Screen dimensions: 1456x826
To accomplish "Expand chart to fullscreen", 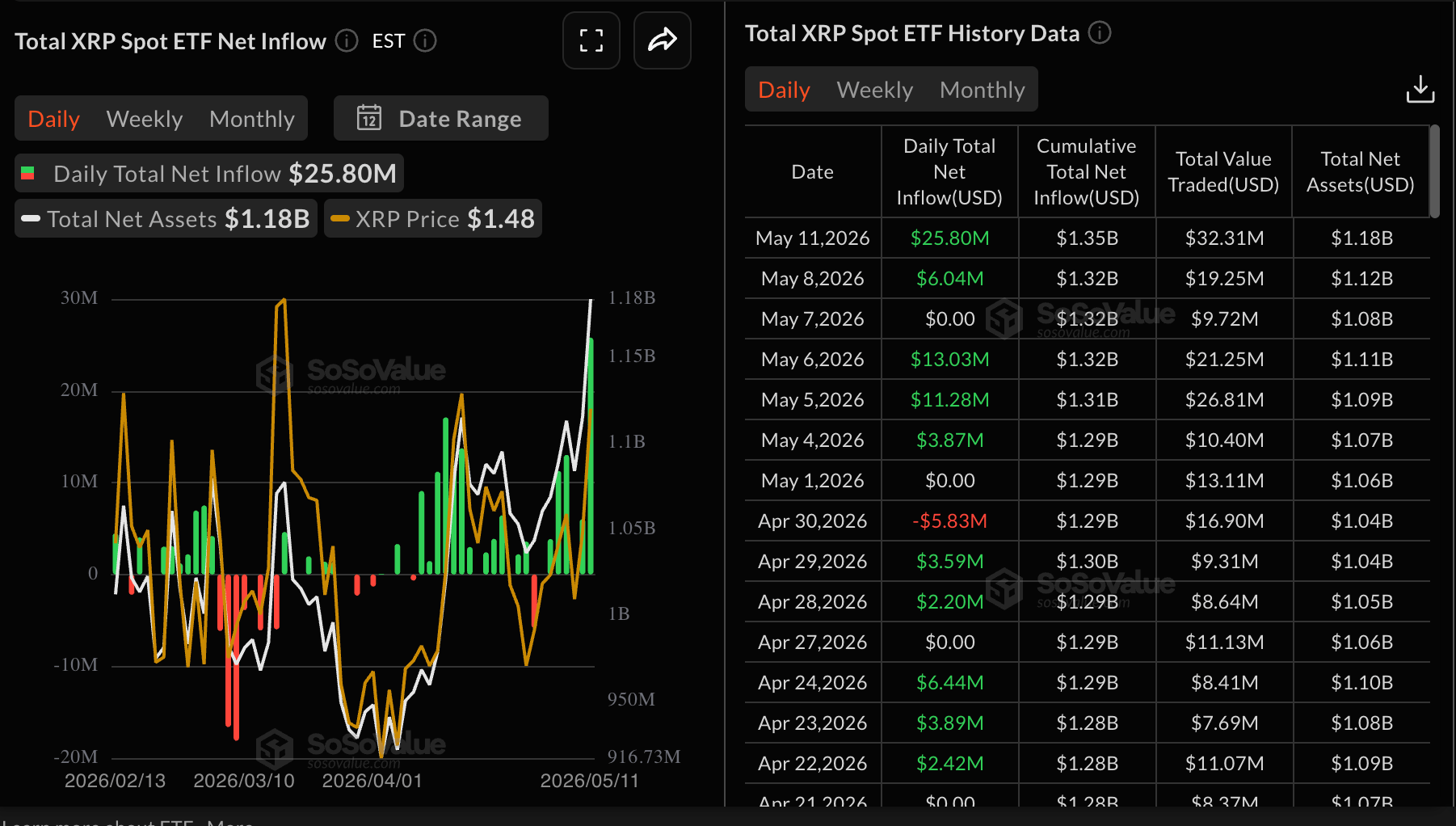I will pos(591,40).
